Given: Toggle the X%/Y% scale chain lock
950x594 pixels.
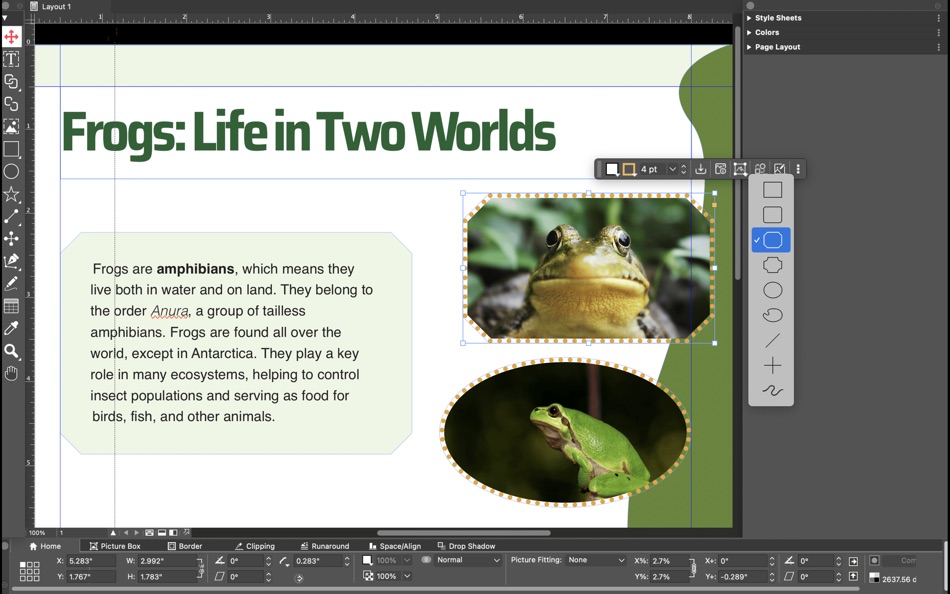Looking at the screenshot, I should (693, 569).
